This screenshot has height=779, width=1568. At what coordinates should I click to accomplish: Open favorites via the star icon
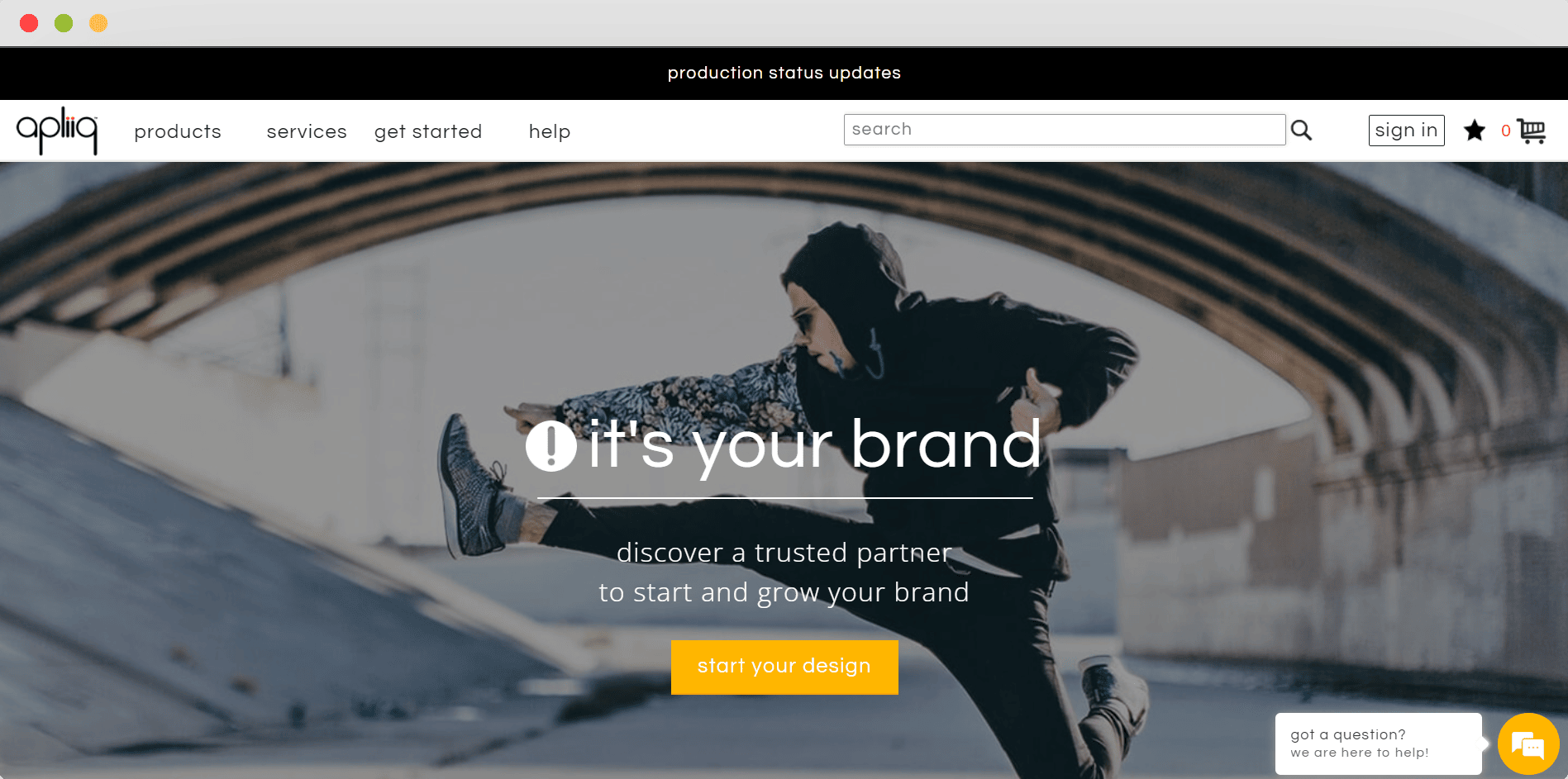(1474, 131)
